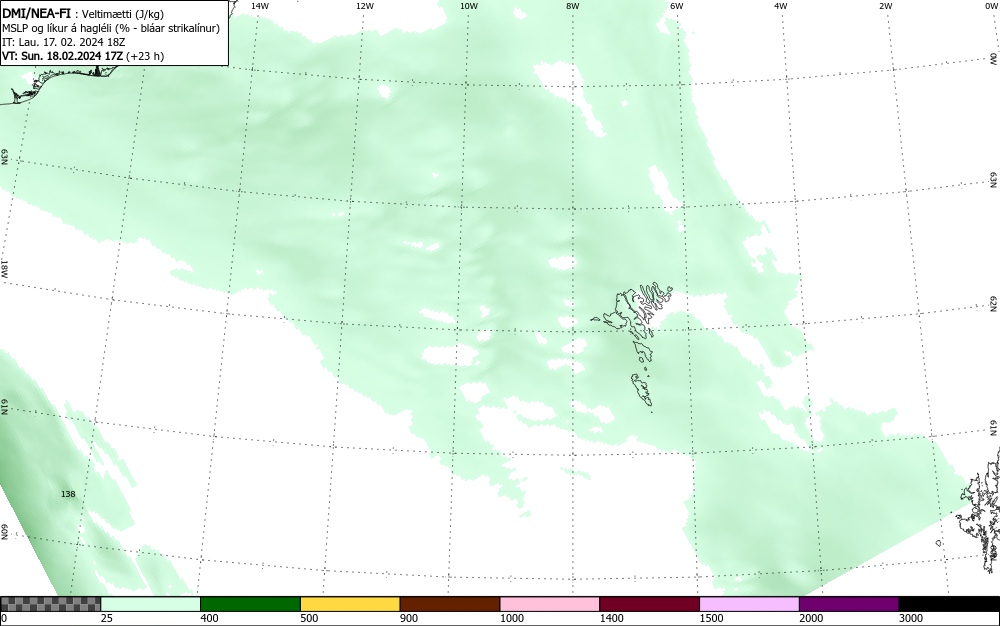Image resolution: width=1000 pixels, height=626 pixels.
Task: Click the "8W" longitude label
Action: (573, 6)
